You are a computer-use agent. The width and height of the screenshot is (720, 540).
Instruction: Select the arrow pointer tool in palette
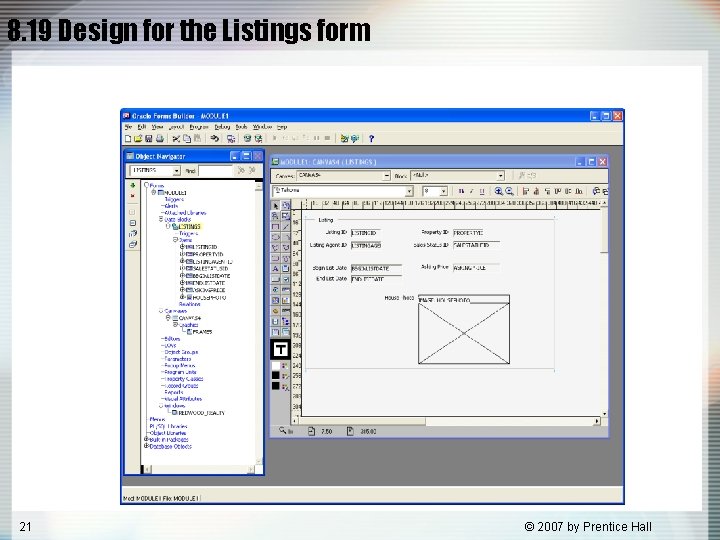[x=276, y=205]
